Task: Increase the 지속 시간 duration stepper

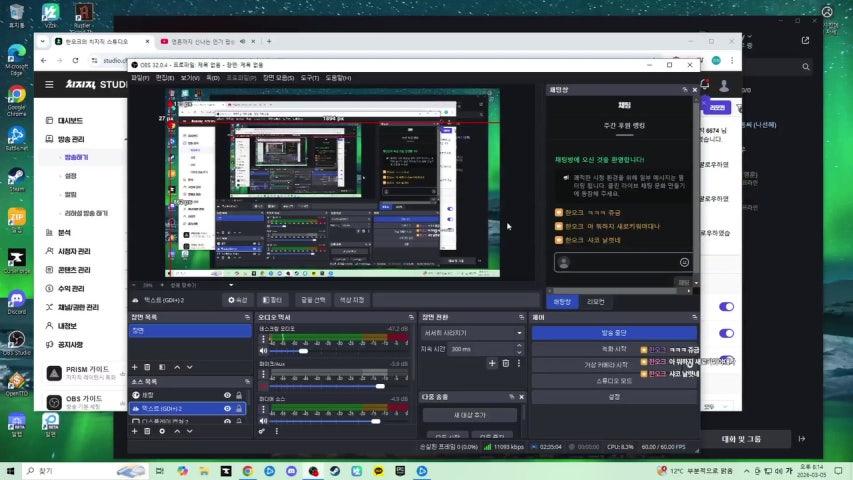Action: point(519,346)
